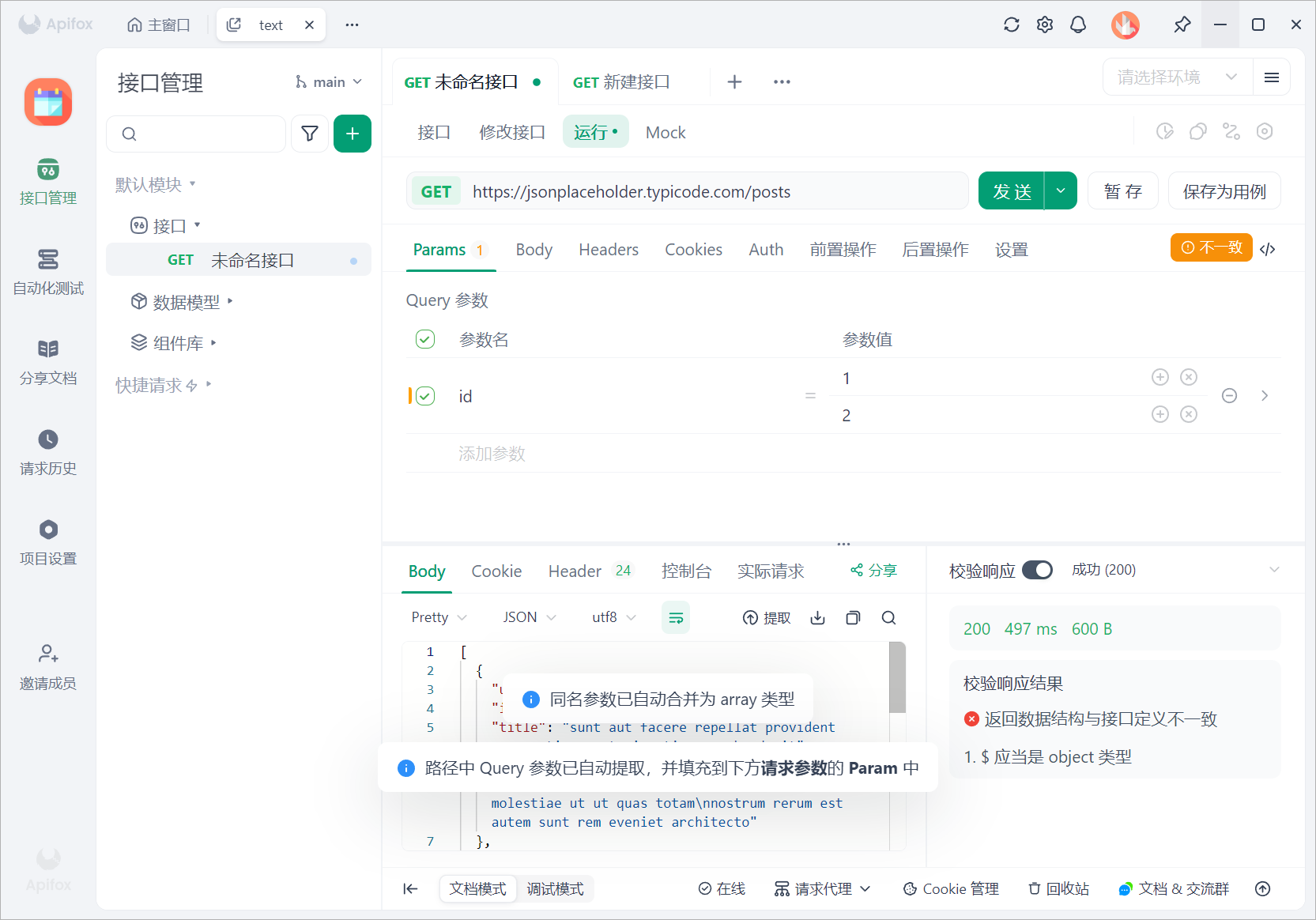Open the filter funnel in 接口管理
This screenshot has height=920, width=1316.
click(x=309, y=134)
